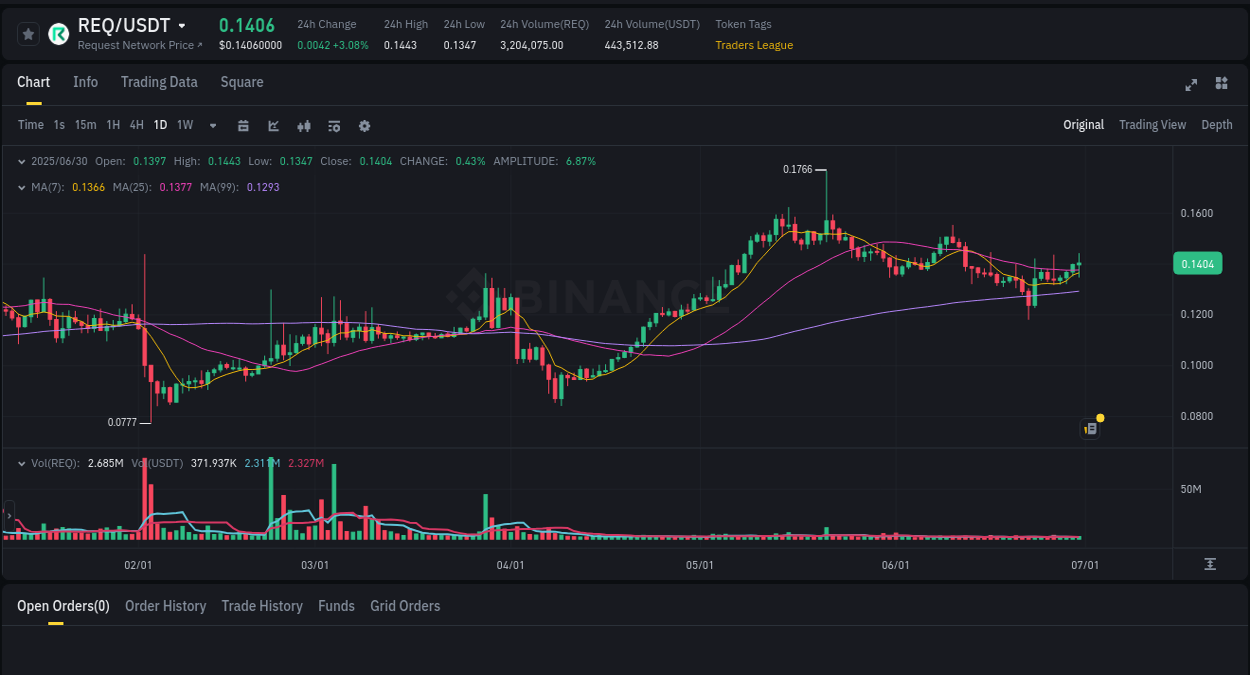The width and height of the screenshot is (1250, 675).
Task: Open the indicator list settings icon
Action: [333, 125]
